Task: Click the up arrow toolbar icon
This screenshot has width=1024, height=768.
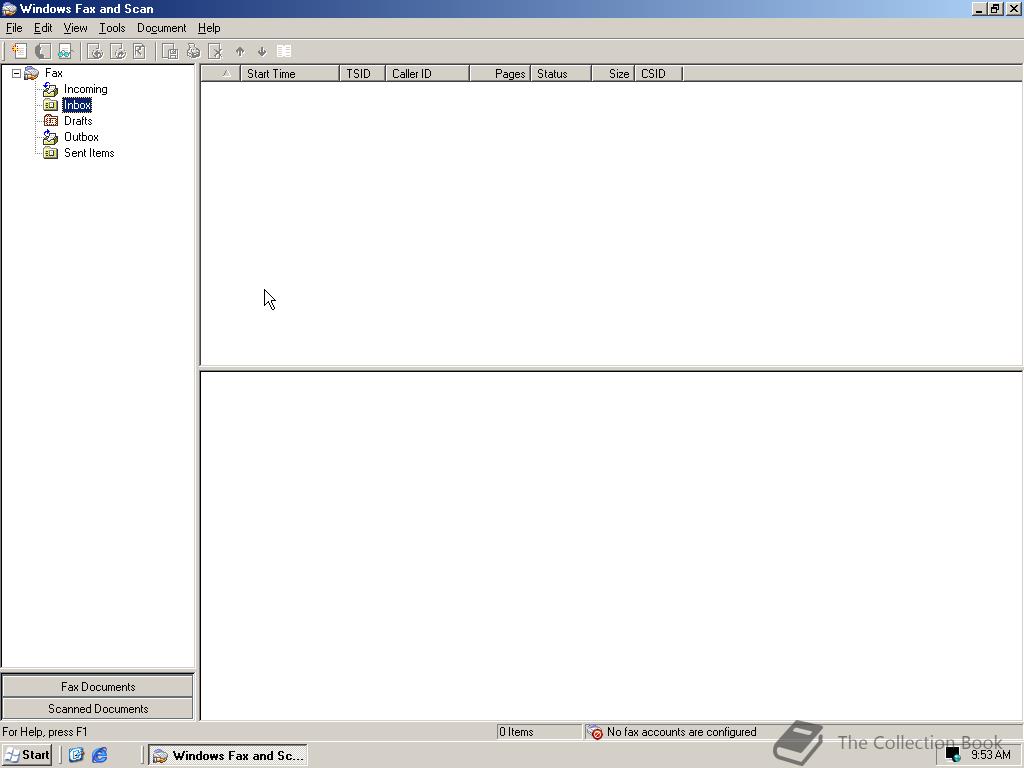Action: [x=240, y=51]
